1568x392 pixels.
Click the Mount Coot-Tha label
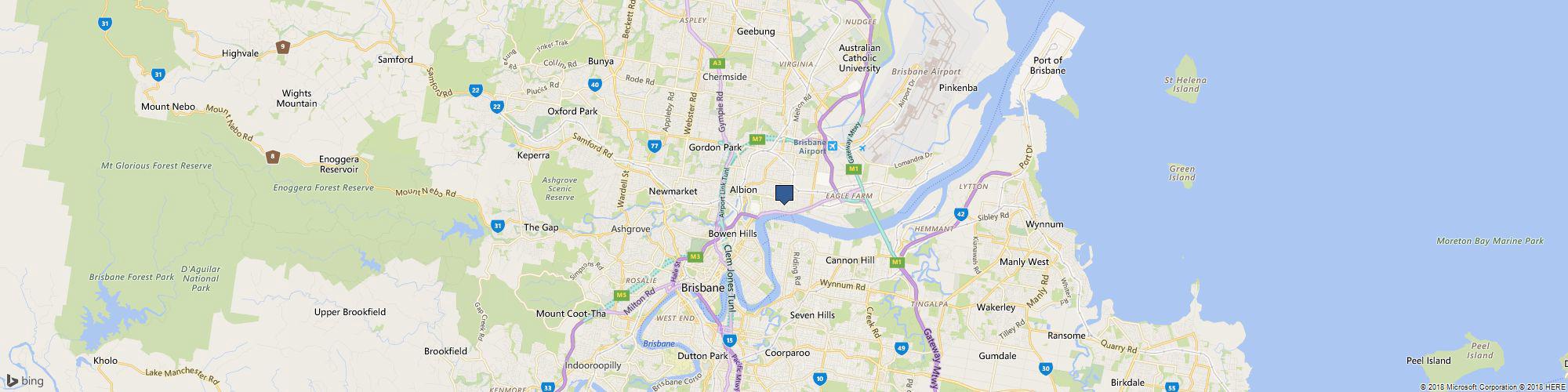click(571, 314)
